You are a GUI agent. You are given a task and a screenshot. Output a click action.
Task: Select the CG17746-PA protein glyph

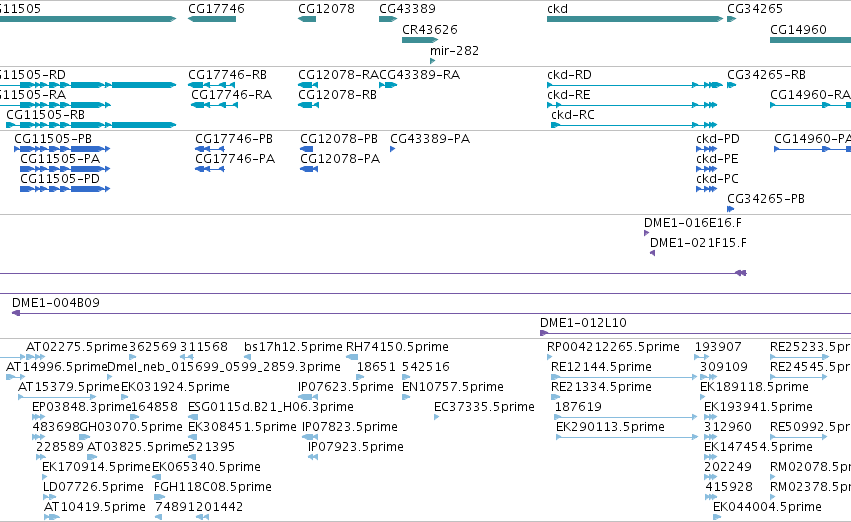(x=209, y=169)
